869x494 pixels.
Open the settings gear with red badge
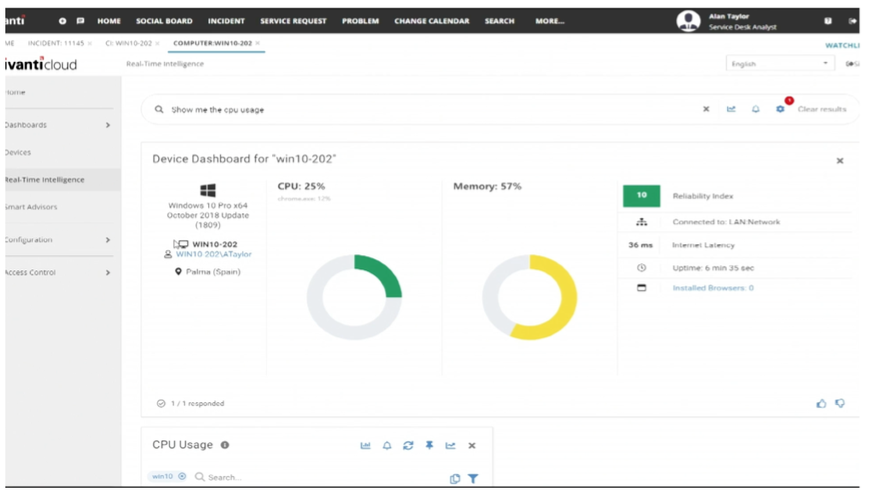pyautogui.click(x=780, y=109)
